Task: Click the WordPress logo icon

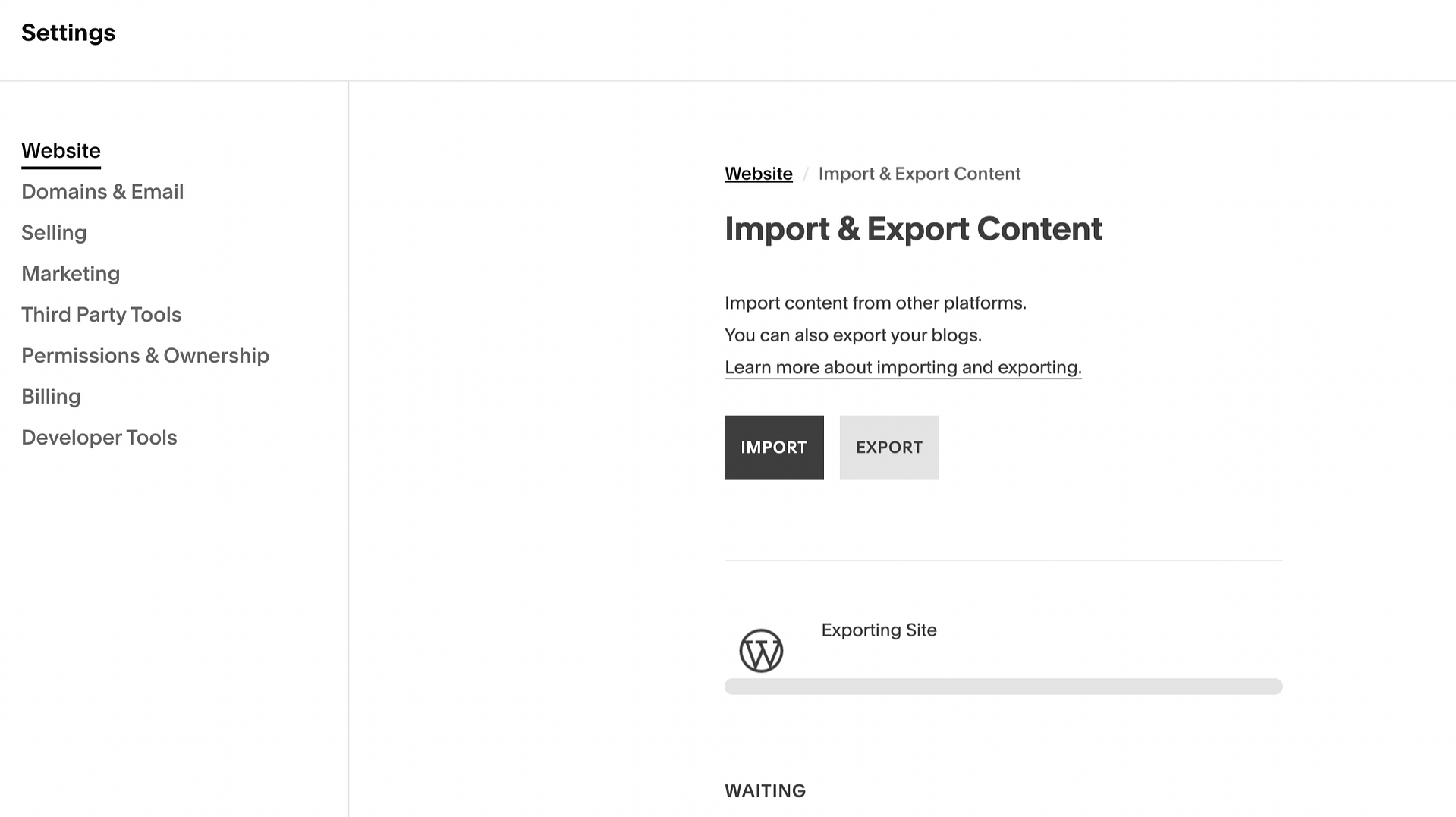Action: [761, 650]
